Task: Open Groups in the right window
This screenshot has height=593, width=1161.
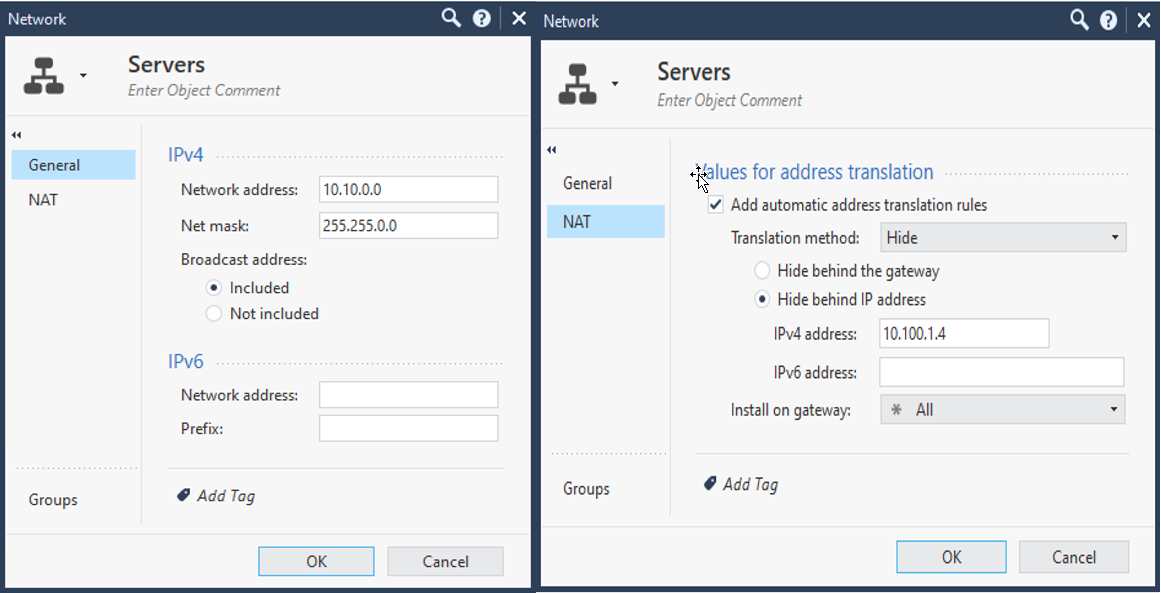Action: coord(586,489)
